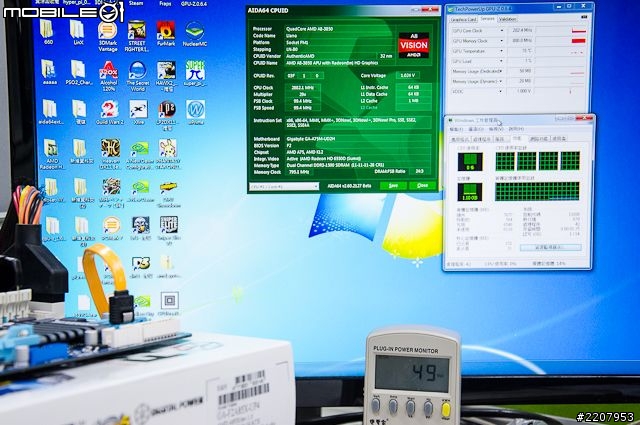Launch the Guild Wars 2 shortcut
Viewport: 640px width, 425px height.
point(109,112)
